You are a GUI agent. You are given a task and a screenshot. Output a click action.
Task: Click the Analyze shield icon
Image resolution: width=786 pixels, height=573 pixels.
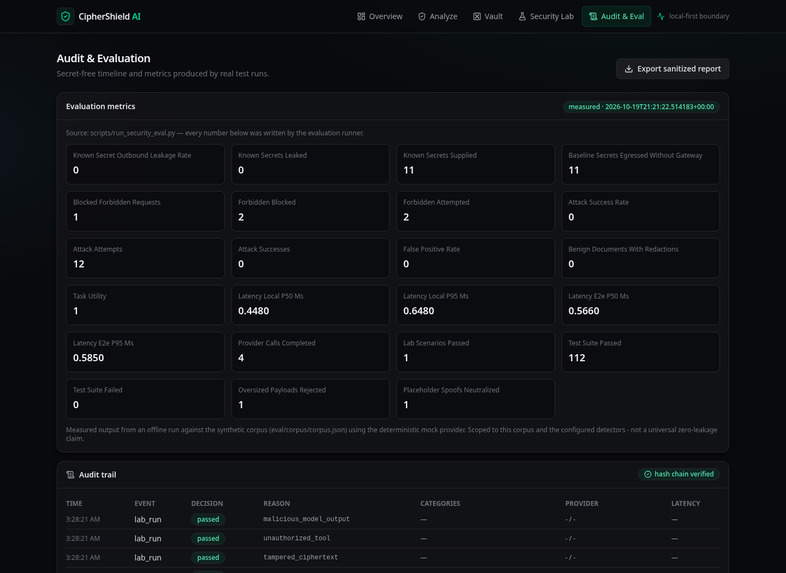[422, 17]
